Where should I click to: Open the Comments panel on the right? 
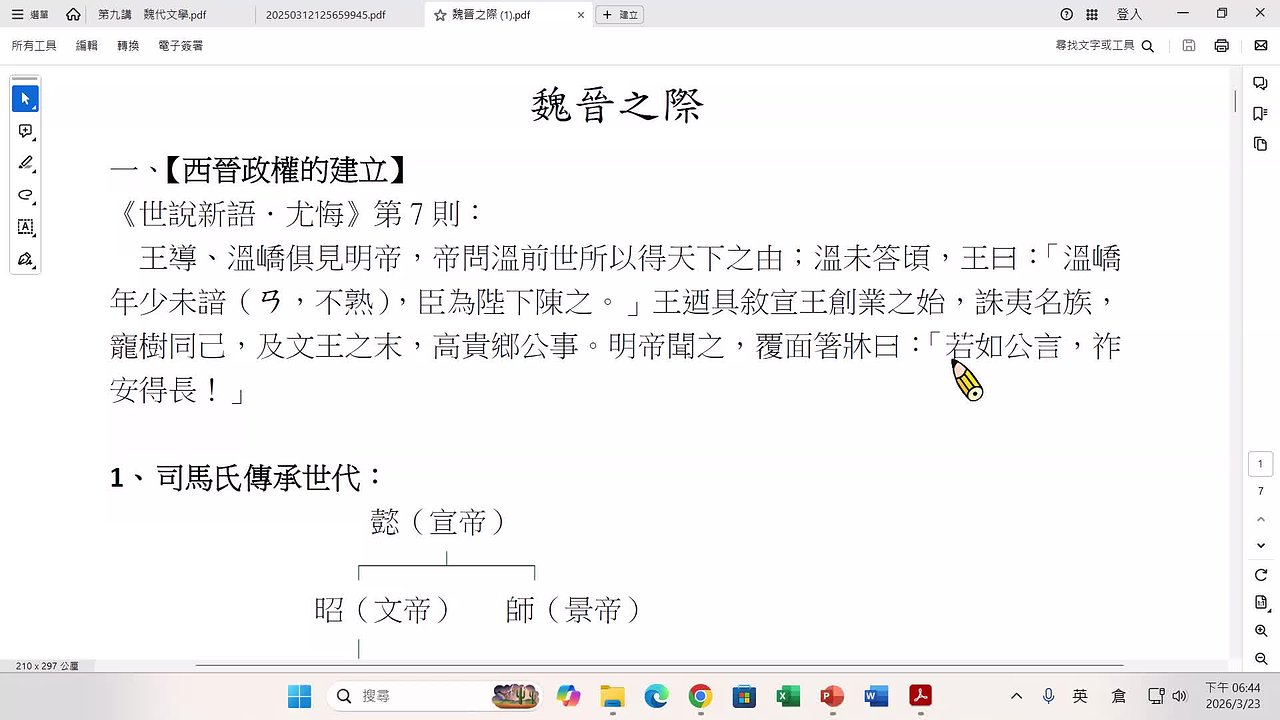(1260, 83)
